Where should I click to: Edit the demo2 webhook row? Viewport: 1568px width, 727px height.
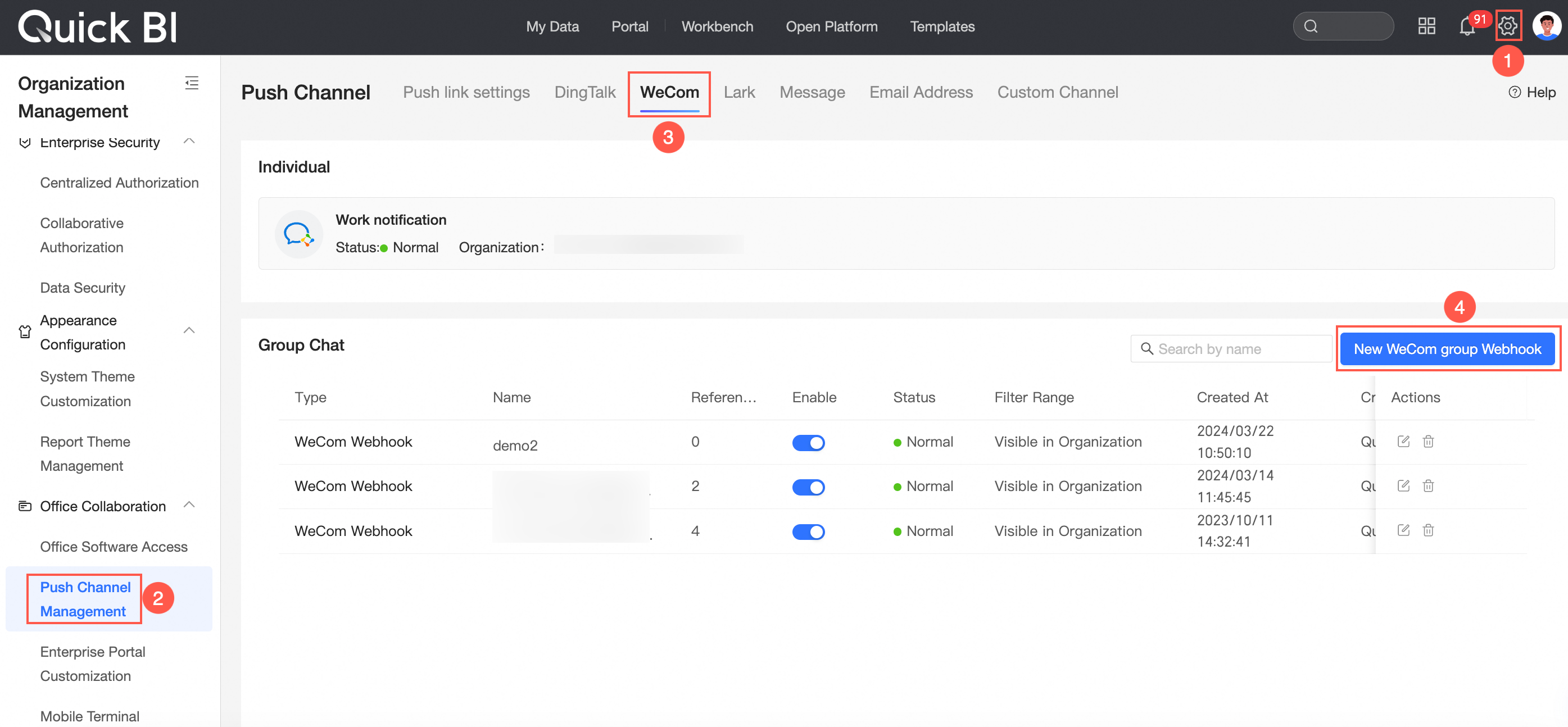(1403, 442)
